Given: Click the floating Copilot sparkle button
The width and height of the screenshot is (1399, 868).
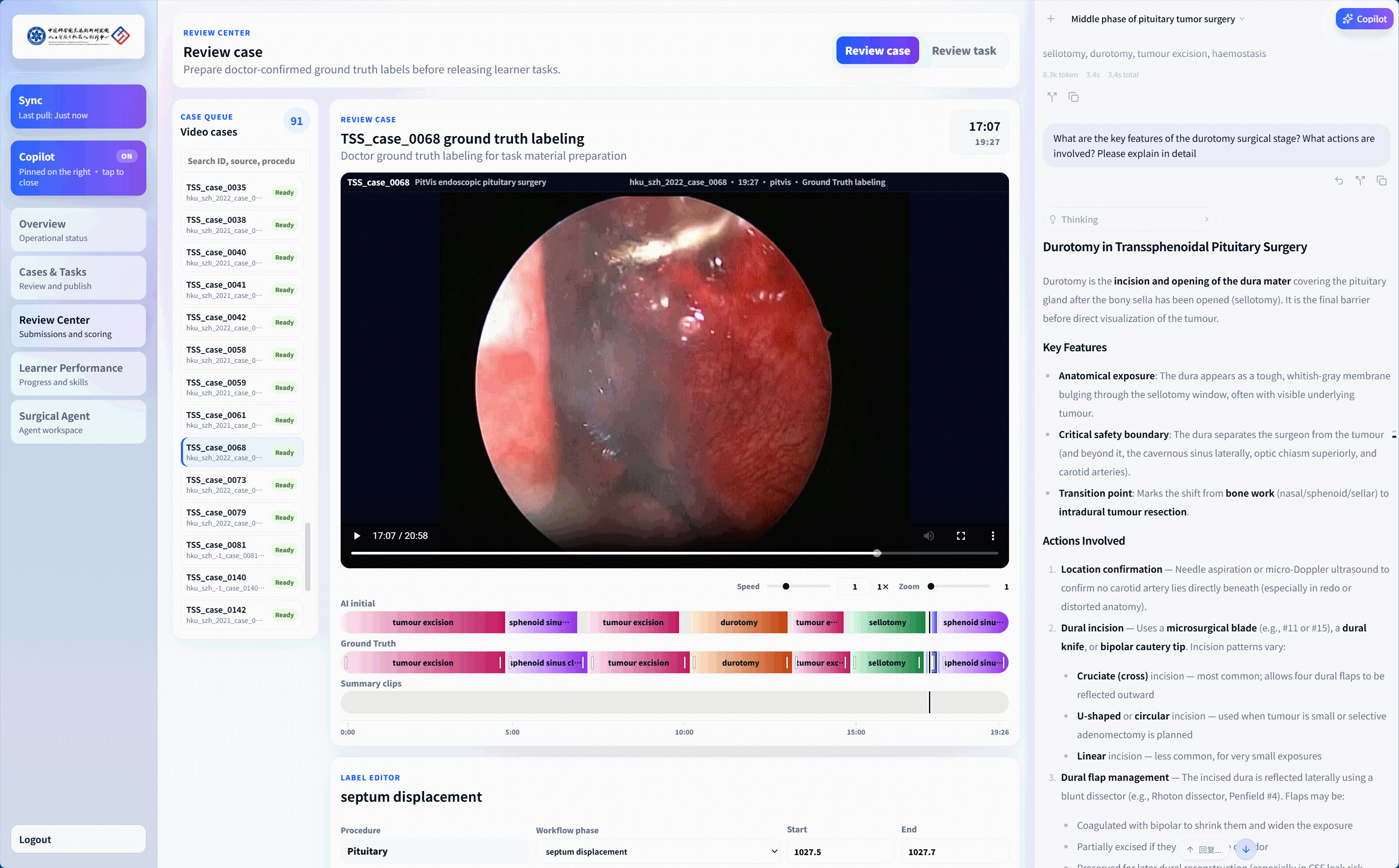Looking at the screenshot, I should (x=1364, y=19).
